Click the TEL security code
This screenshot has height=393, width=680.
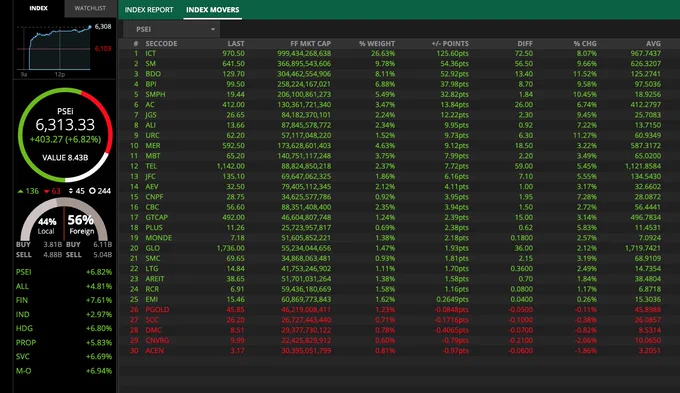(151, 166)
